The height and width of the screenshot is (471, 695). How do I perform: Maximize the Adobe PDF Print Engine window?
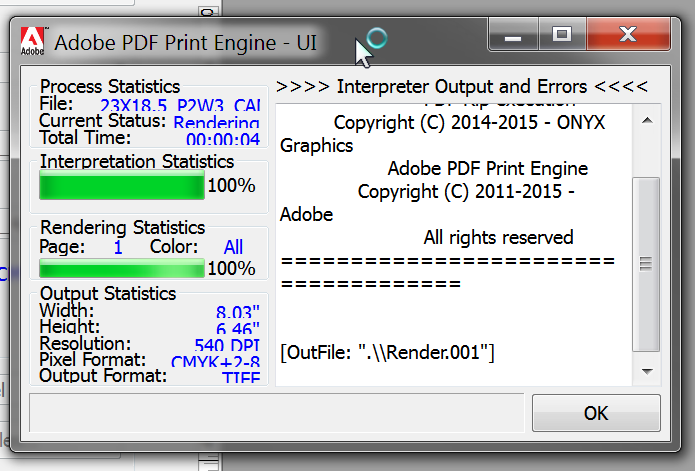(x=562, y=35)
